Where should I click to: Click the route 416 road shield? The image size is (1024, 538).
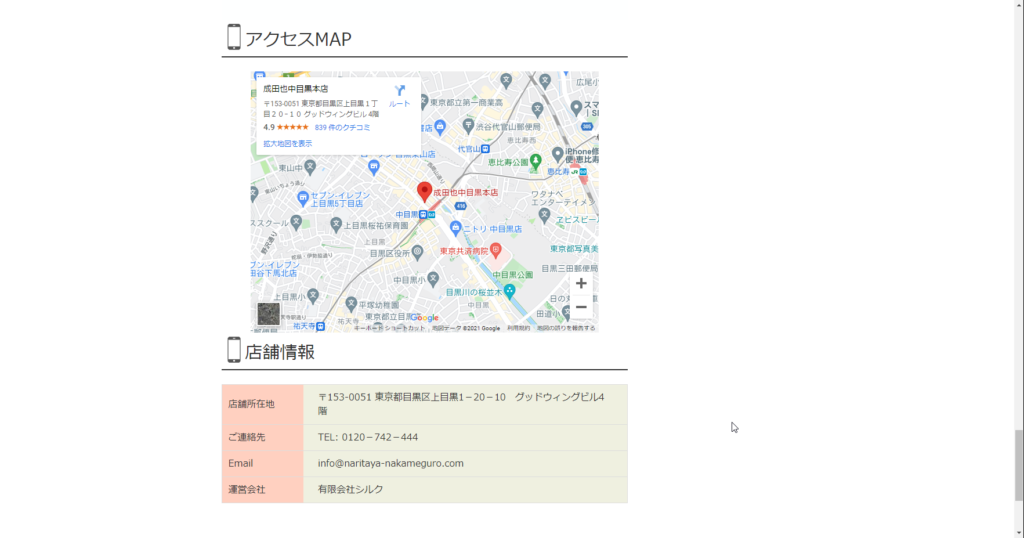click(460, 206)
